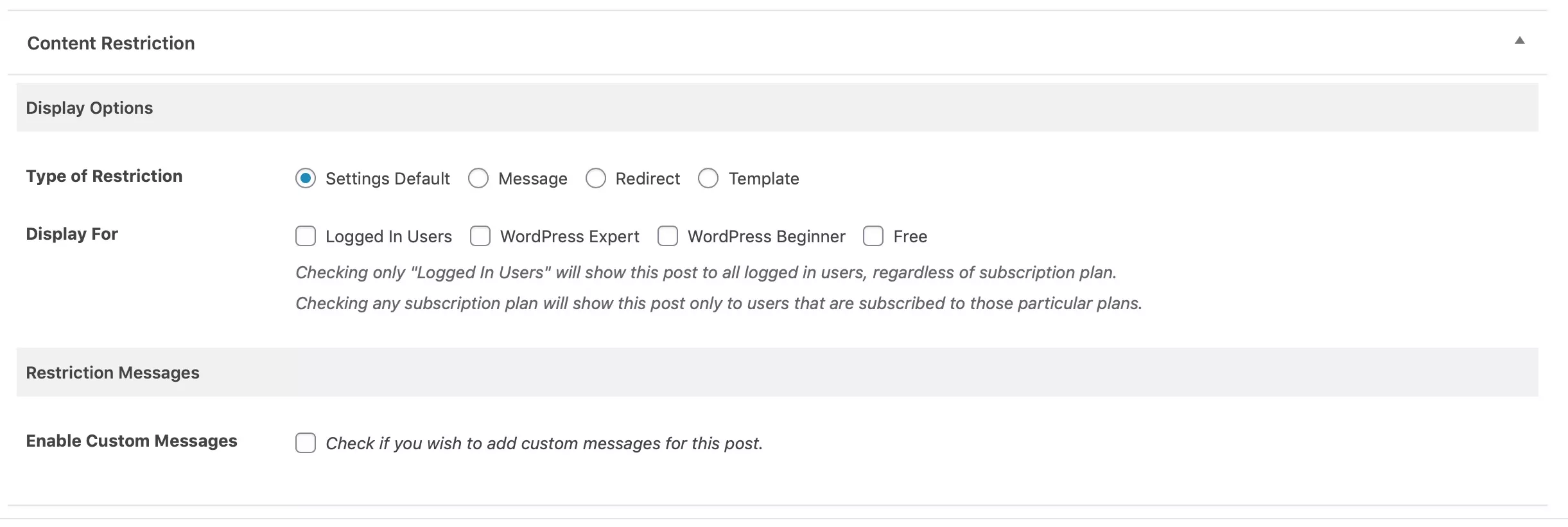Viewport: 1568px width, 527px height.
Task: Click the hint about checking subscription plans
Action: (x=718, y=303)
